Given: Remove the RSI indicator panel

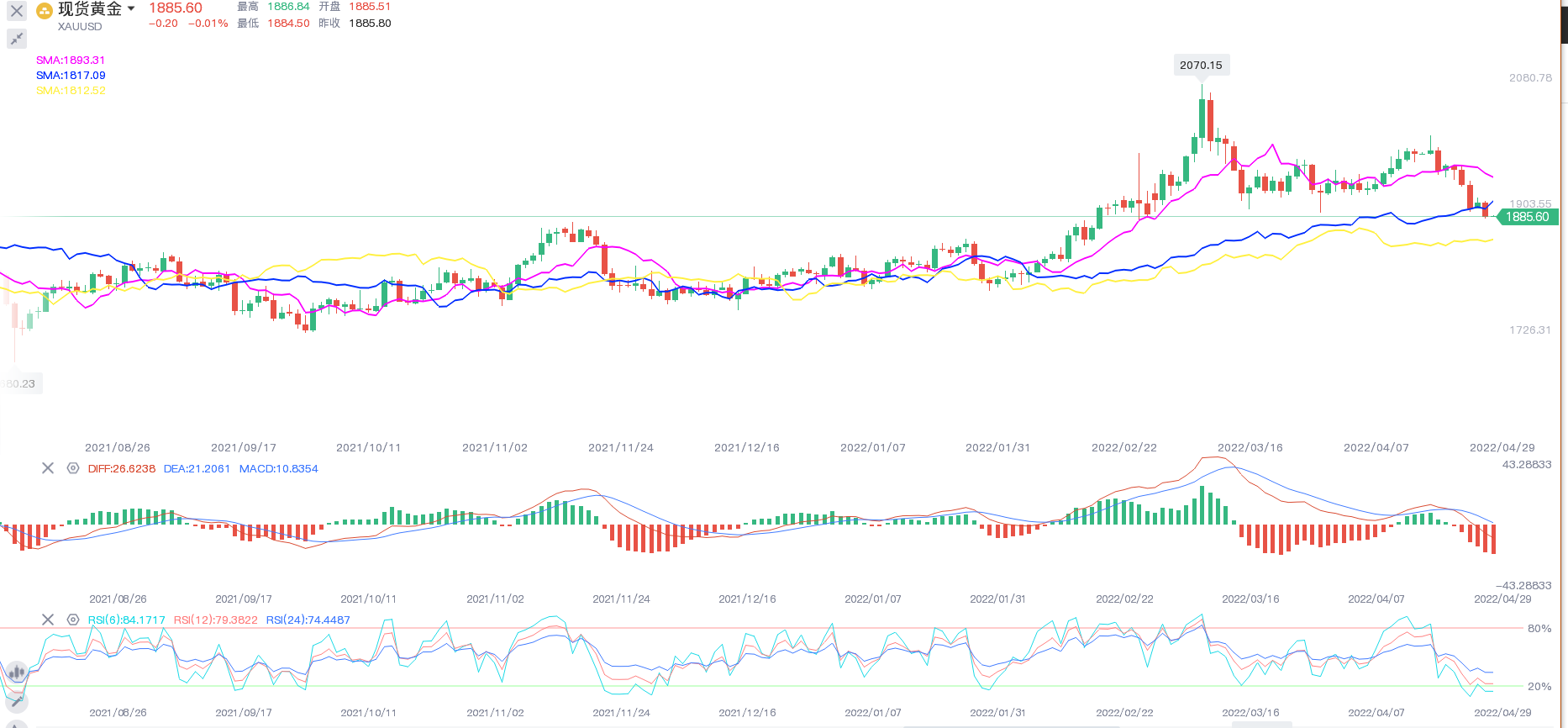Looking at the screenshot, I should [x=48, y=620].
